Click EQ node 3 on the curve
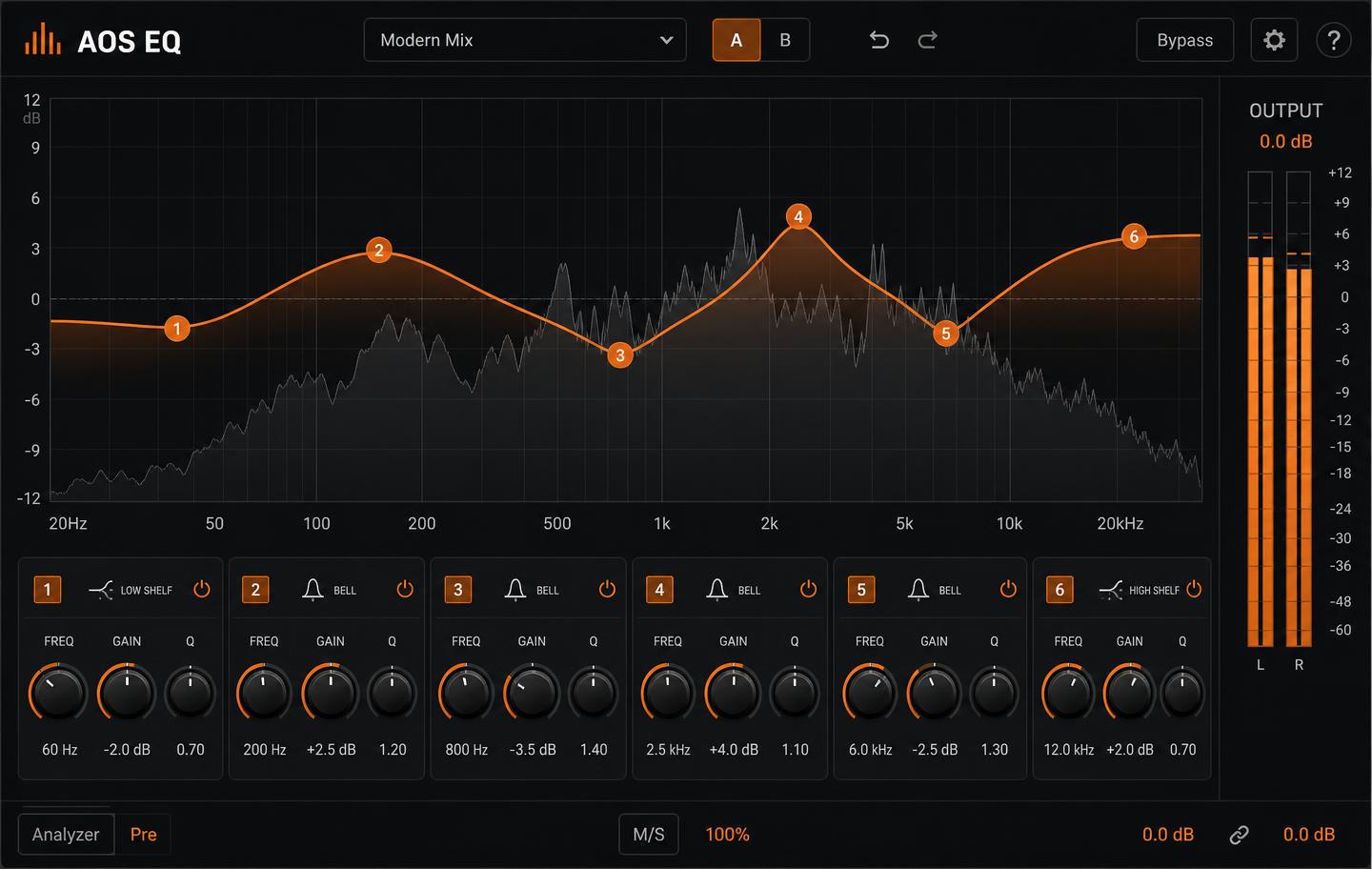The width and height of the screenshot is (1372, 869). point(620,355)
